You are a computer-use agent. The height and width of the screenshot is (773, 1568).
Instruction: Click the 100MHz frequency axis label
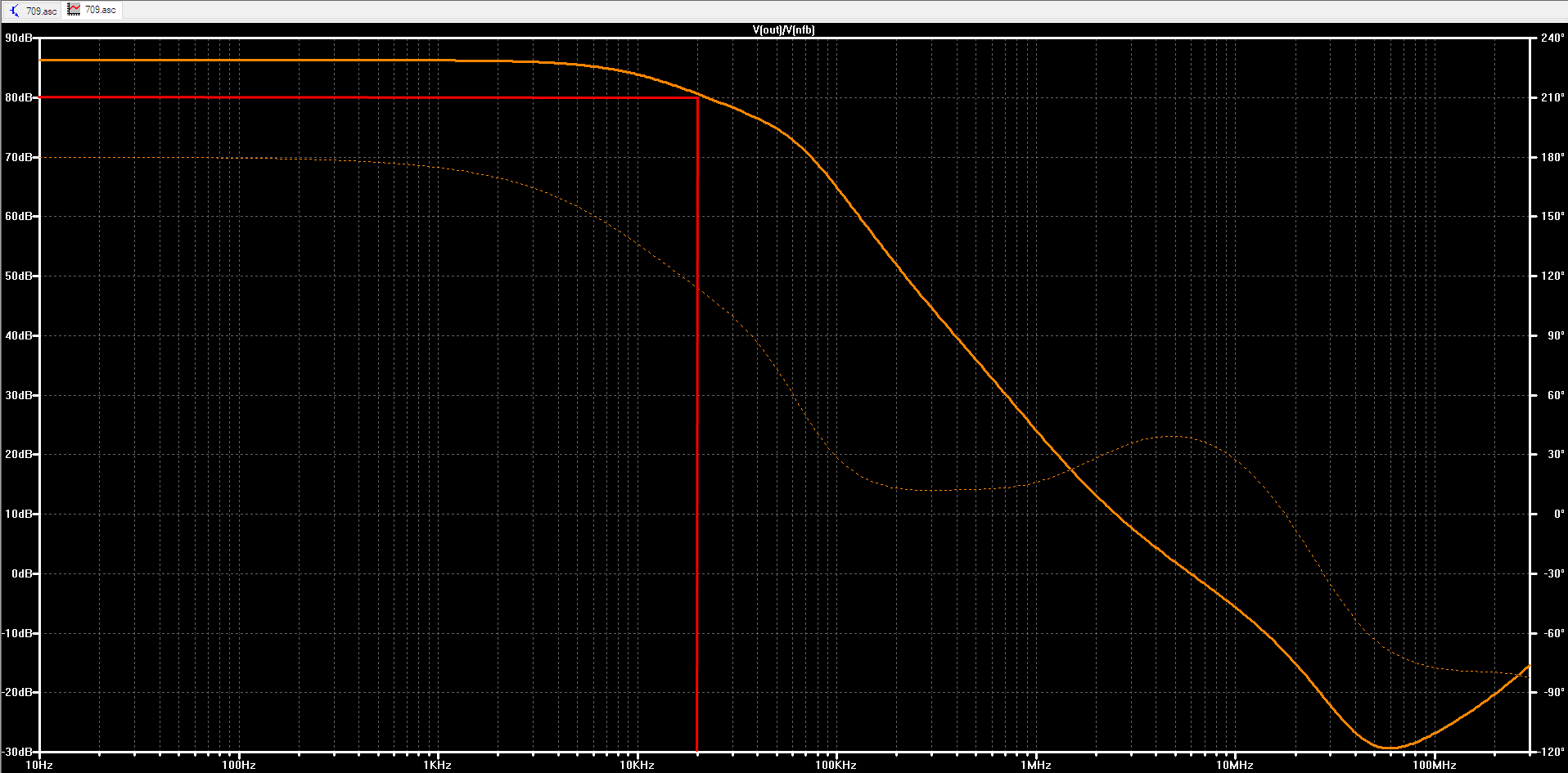point(1434,766)
